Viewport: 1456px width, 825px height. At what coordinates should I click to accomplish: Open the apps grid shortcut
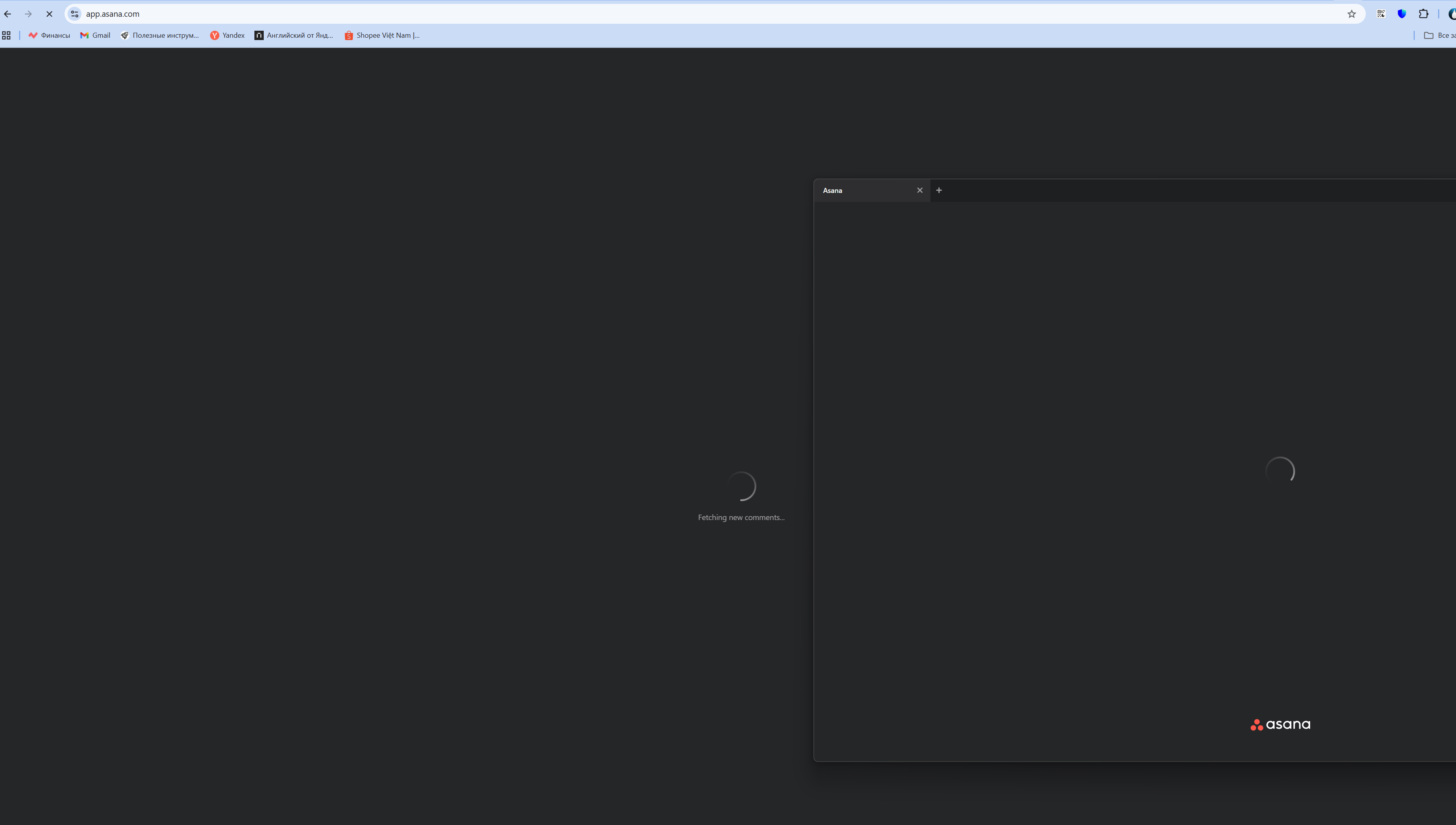[x=6, y=35]
